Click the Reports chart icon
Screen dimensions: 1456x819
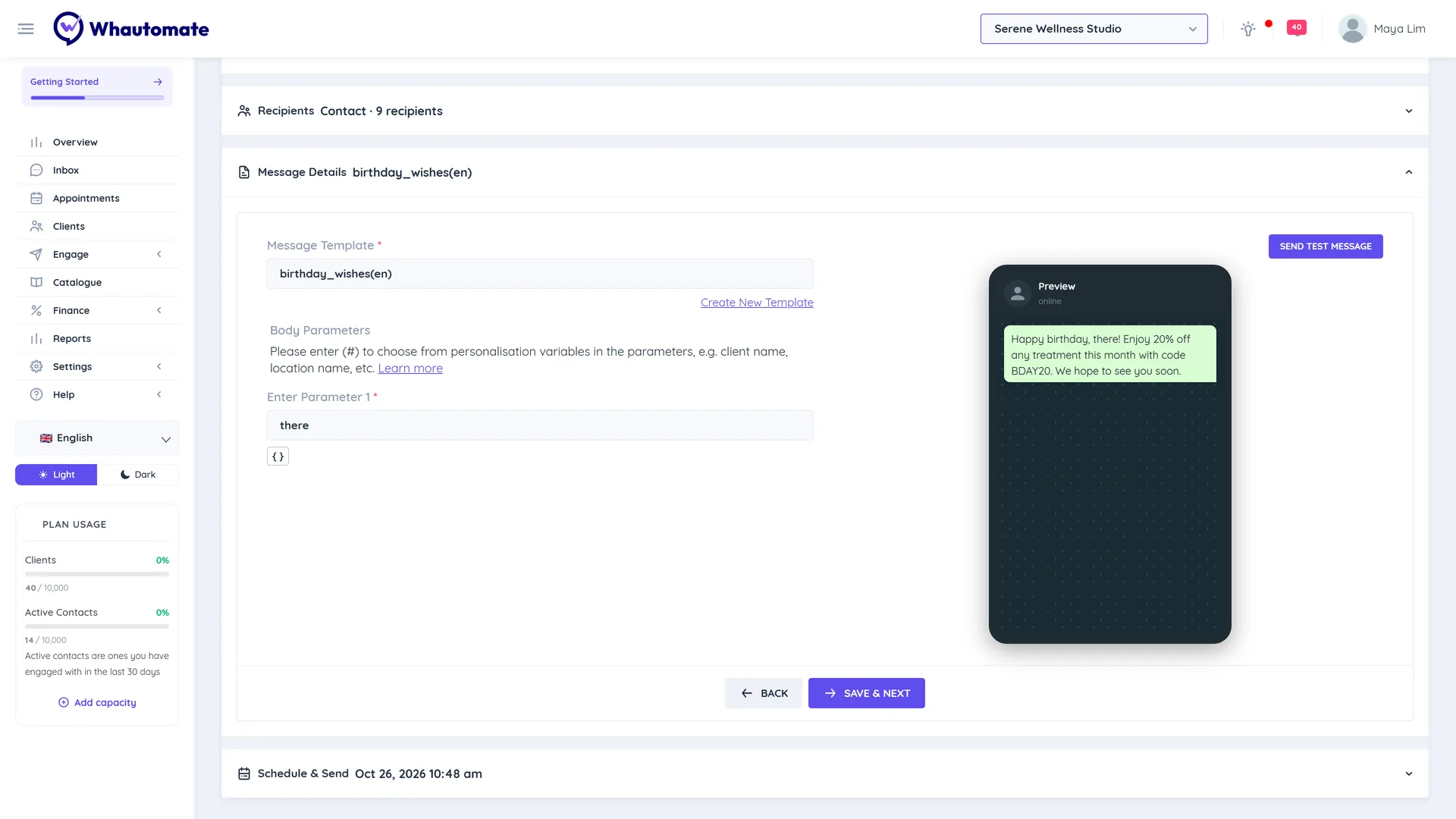point(36,339)
